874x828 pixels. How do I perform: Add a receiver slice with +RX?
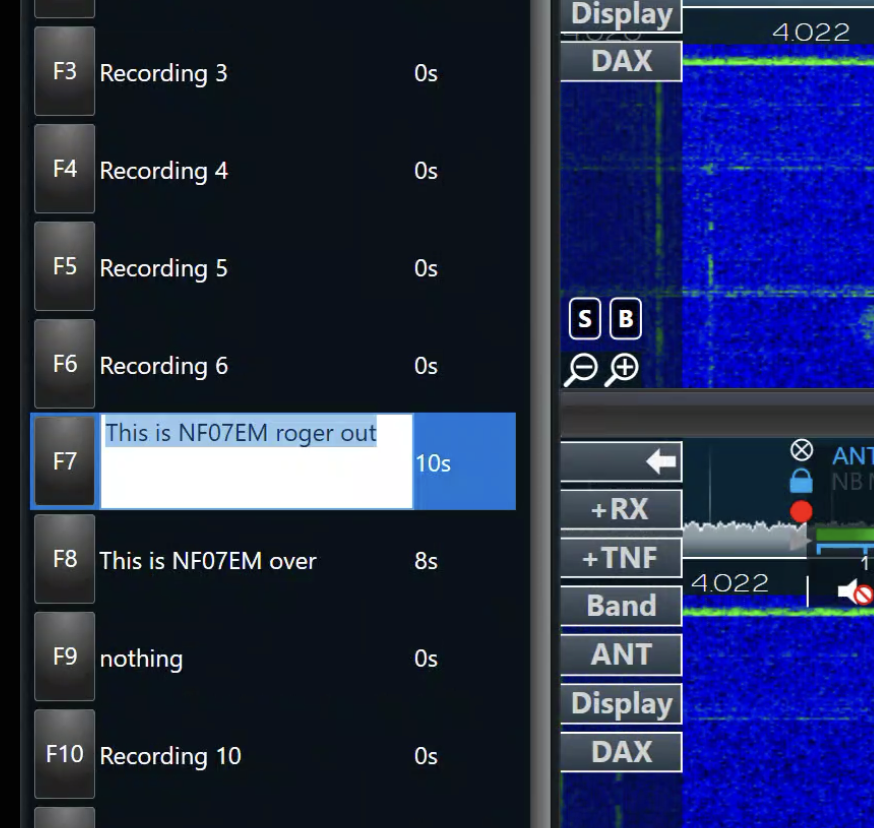(x=621, y=510)
